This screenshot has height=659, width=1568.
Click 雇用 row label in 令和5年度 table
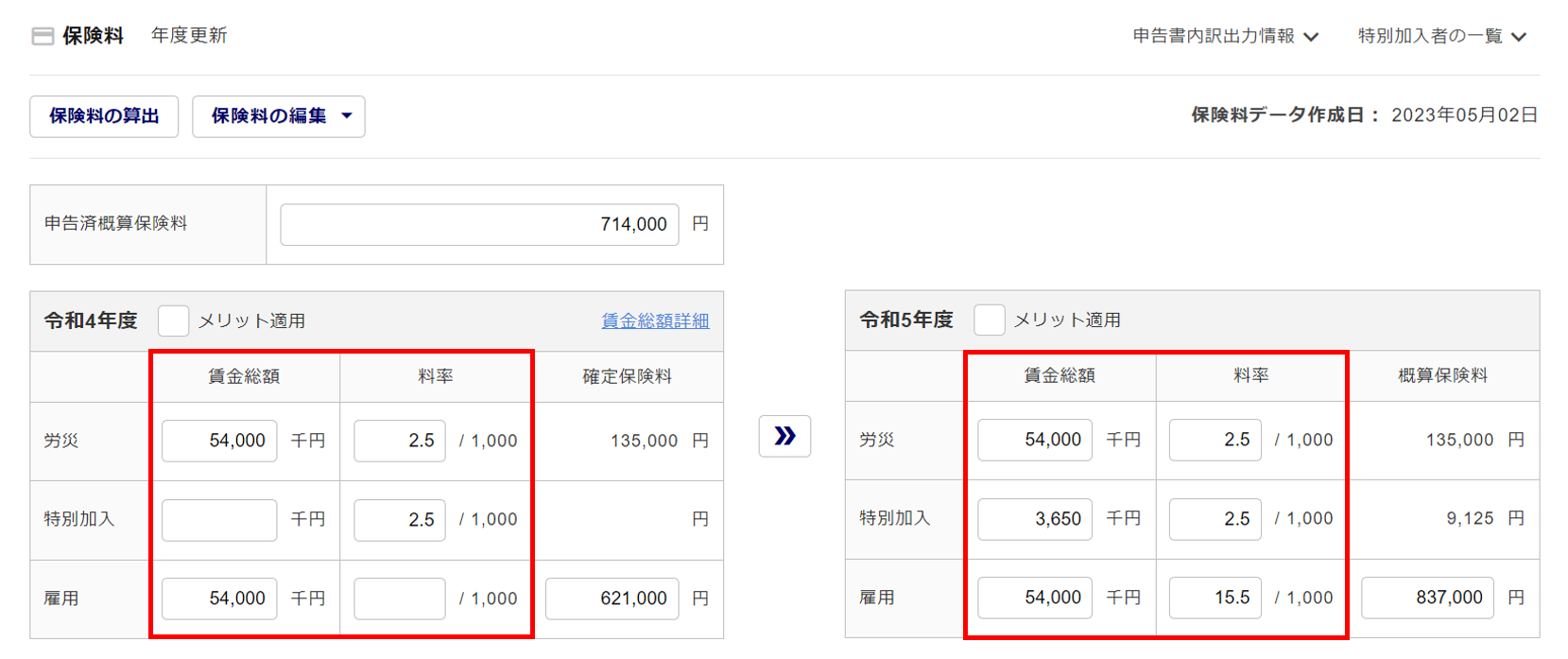coord(877,598)
